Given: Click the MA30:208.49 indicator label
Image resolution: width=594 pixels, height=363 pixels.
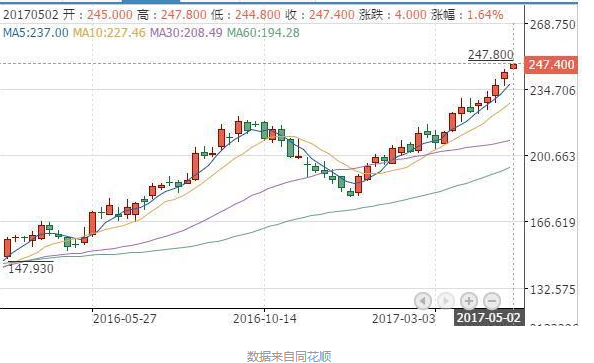Looking at the screenshot, I should point(186,33).
